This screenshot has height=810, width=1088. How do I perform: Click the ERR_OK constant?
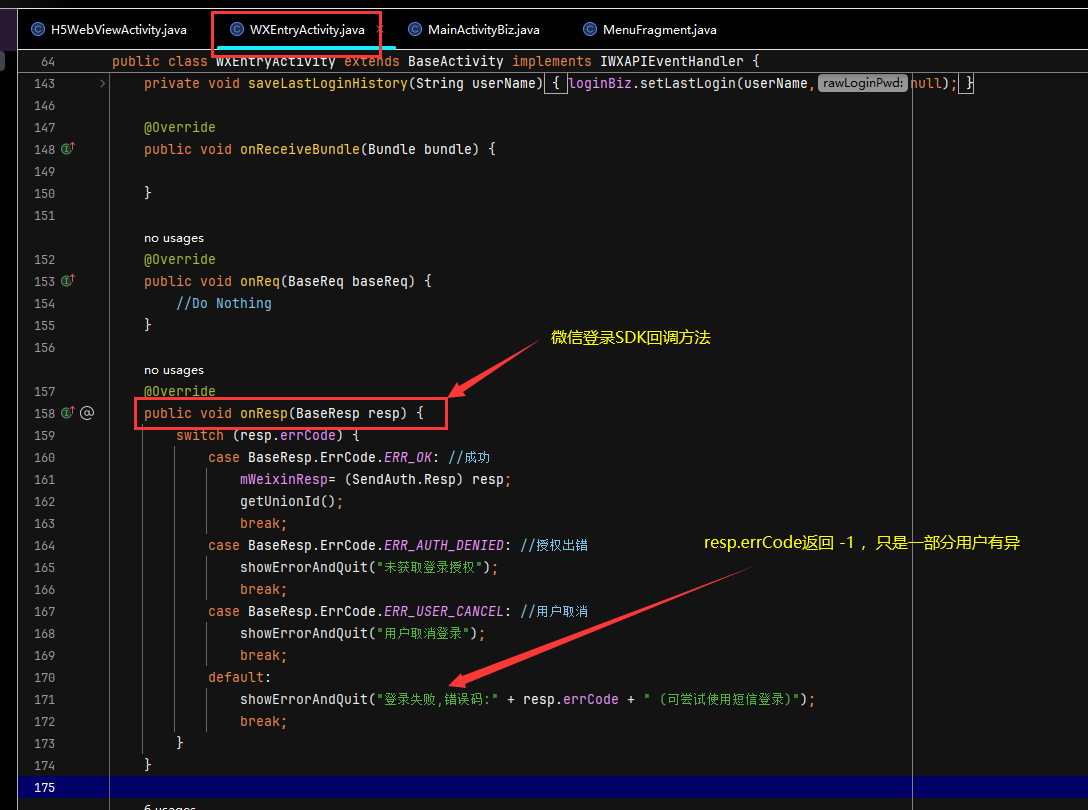point(408,457)
